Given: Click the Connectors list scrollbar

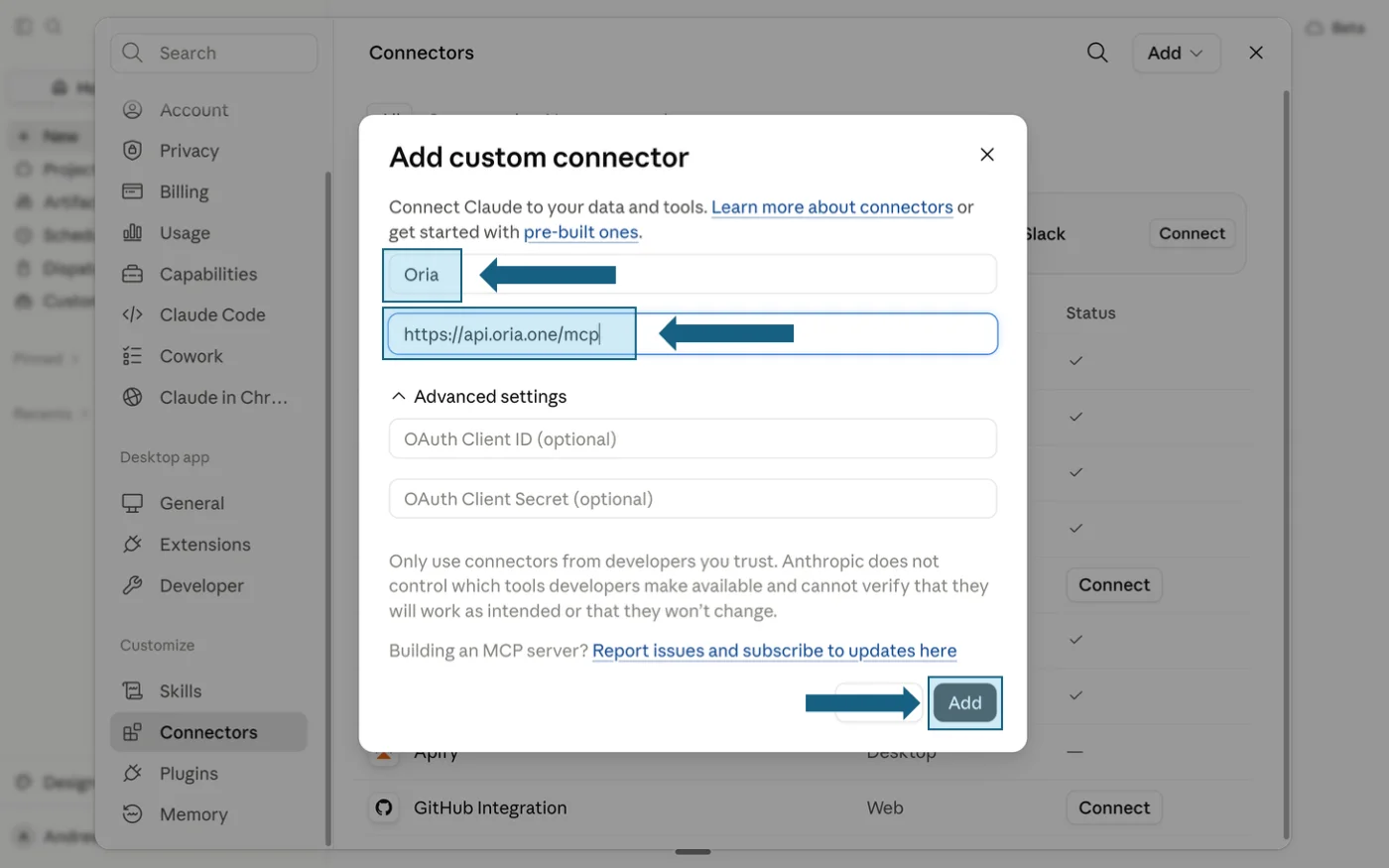Looking at the screenshot, I should pos(1286,465).
